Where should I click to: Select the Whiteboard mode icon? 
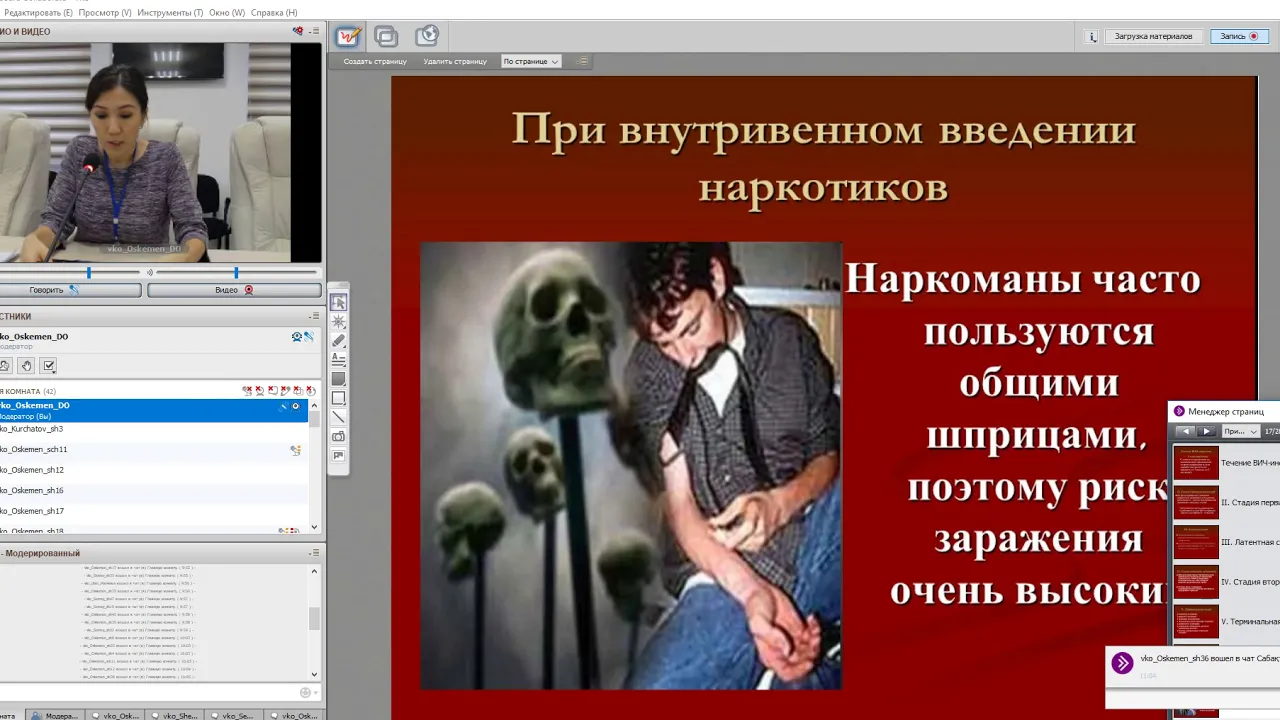(348, 37)
